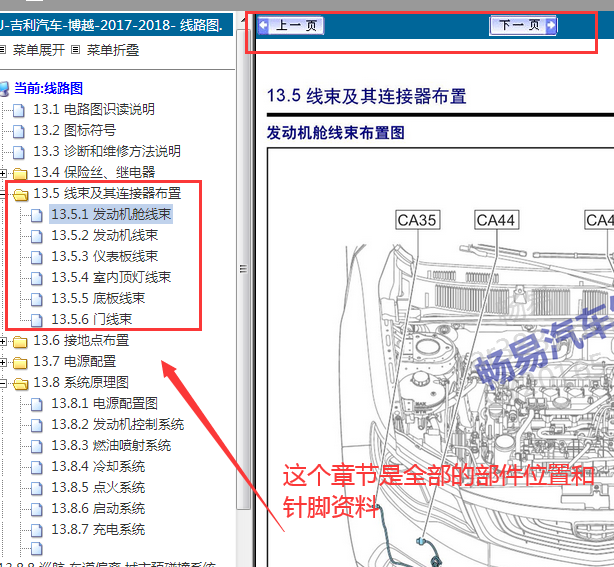Open 13.2 图标符号 page
614x567 pixels.
pyautogui.click(x=74, y=130)
